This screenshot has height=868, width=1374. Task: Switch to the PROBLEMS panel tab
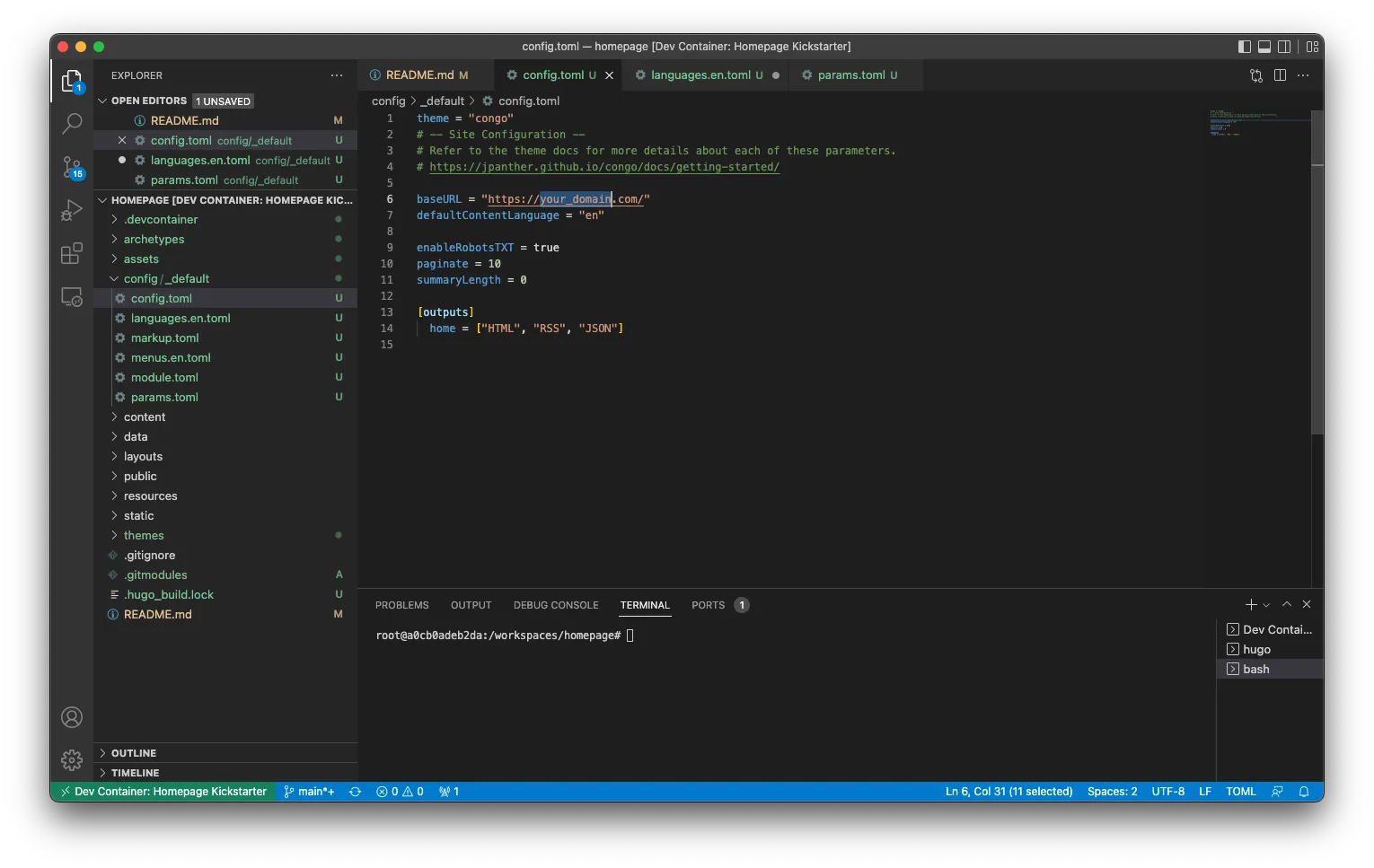[x=401, y=605]
